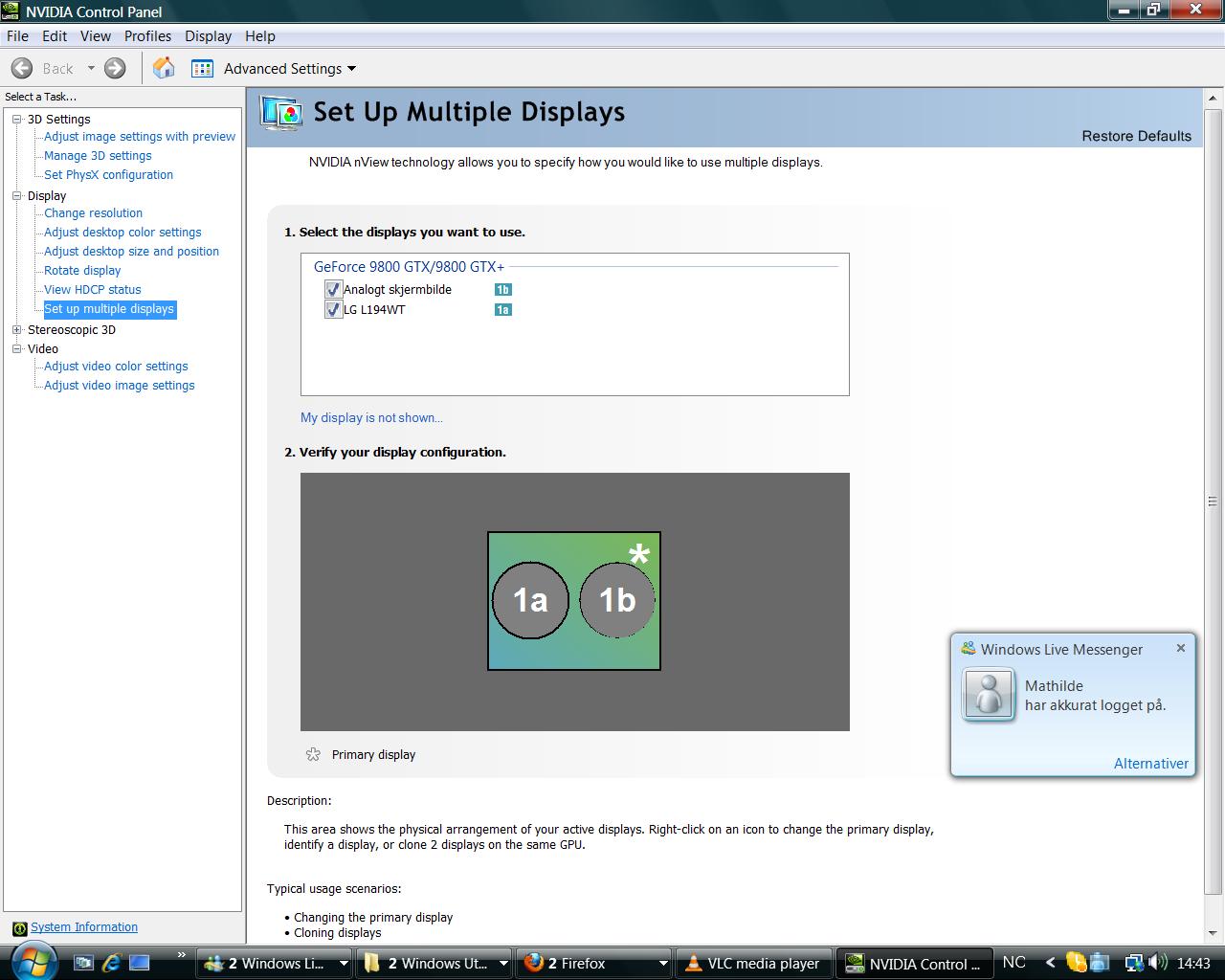The image size is (1225, 980).
Task: Select Rotate display task
Action: point(82,271)
